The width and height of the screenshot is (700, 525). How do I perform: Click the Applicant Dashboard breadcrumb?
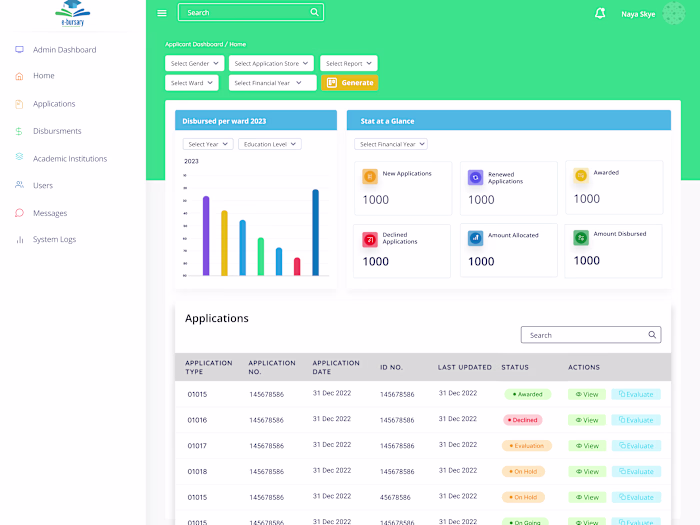(x=194, y=44)
